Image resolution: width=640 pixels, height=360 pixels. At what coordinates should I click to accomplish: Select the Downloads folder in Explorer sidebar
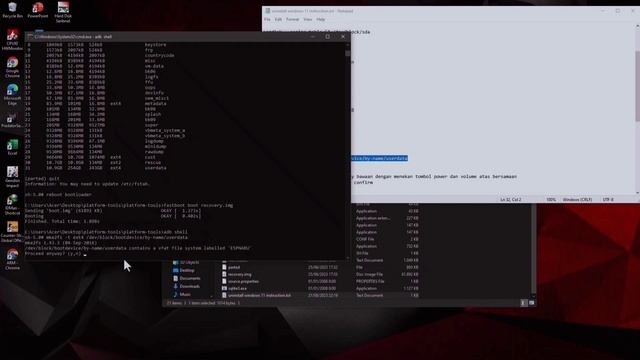187,286
